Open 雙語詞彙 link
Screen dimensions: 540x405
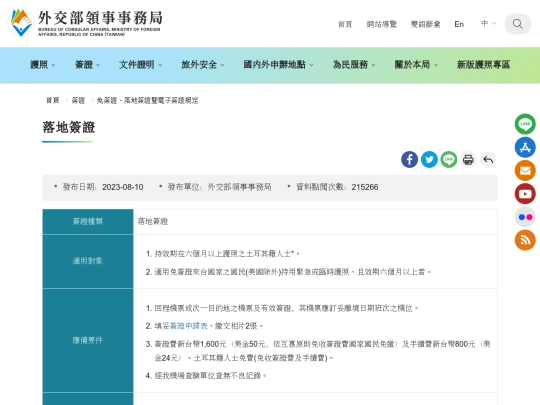[425, 24]
